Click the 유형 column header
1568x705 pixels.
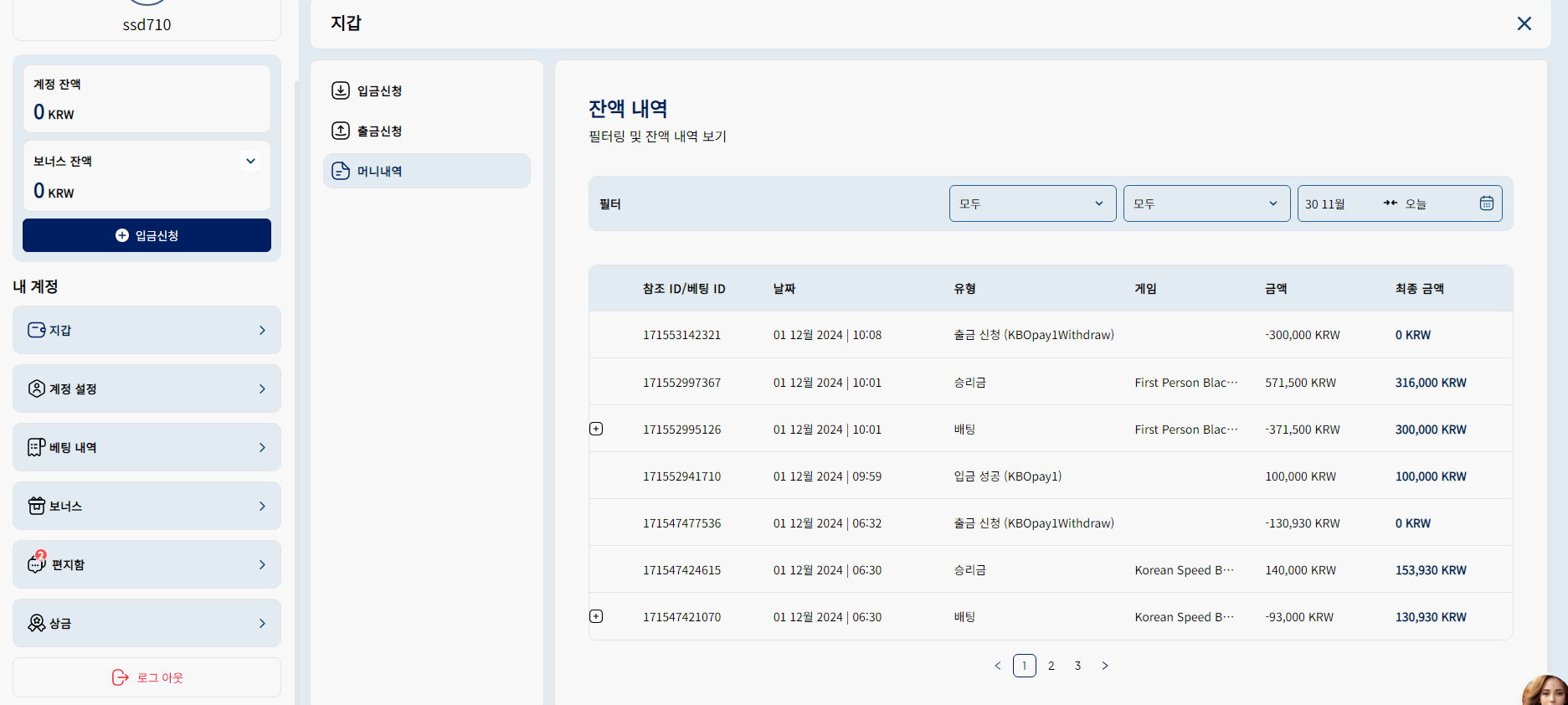click(965, 288)
